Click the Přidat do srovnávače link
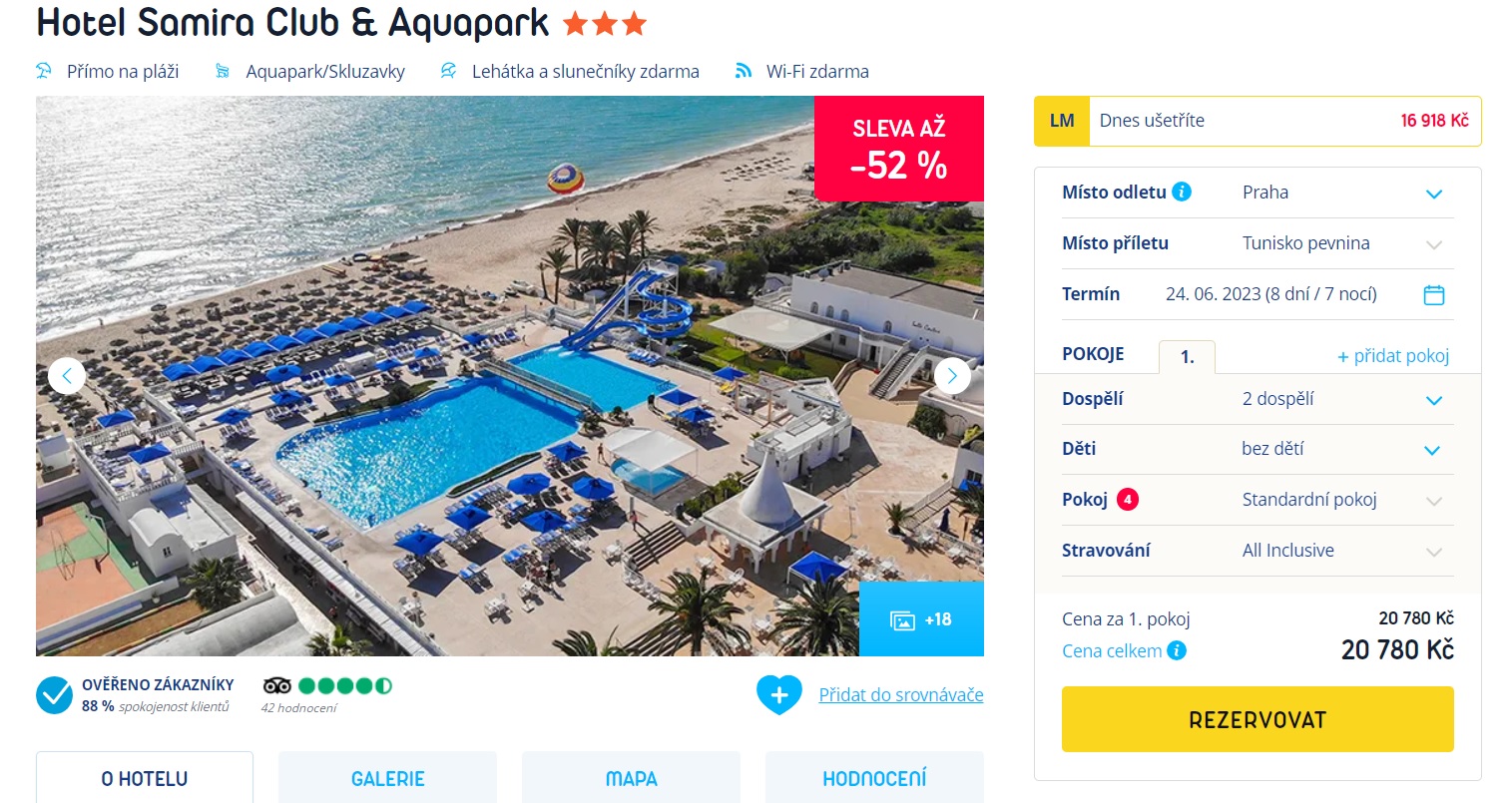 pyautogui.click(x=901, y=695)
